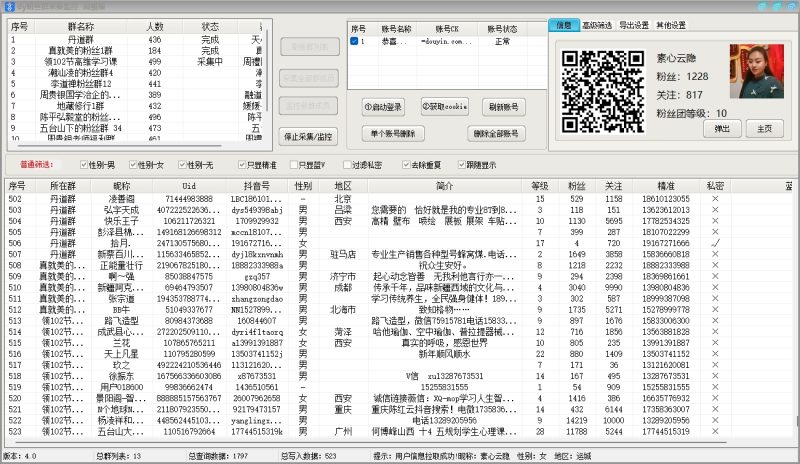Screen dimensions: 800x464
Task: Open the 高级筛选 tab
Action: click(x=597, y=25)
